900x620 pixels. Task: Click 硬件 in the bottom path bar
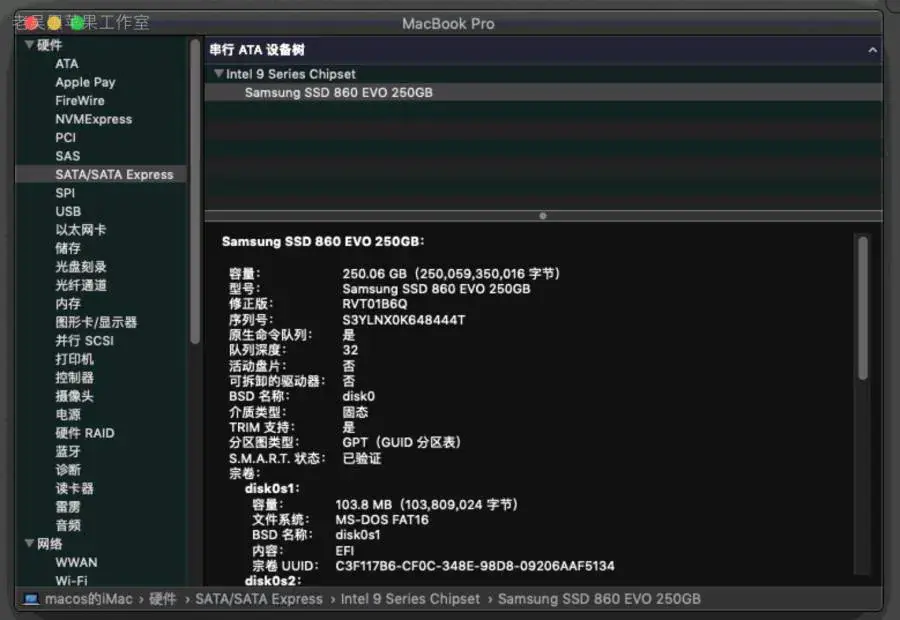162,599
